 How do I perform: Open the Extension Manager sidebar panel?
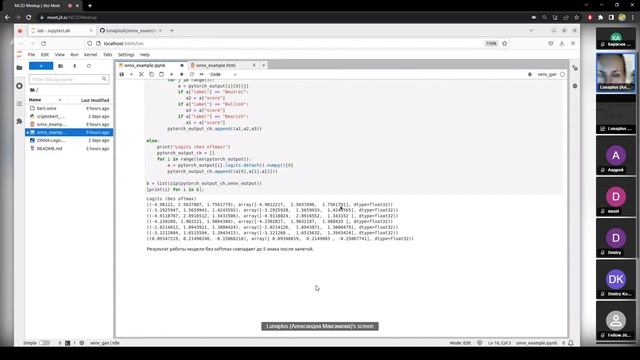19,121
